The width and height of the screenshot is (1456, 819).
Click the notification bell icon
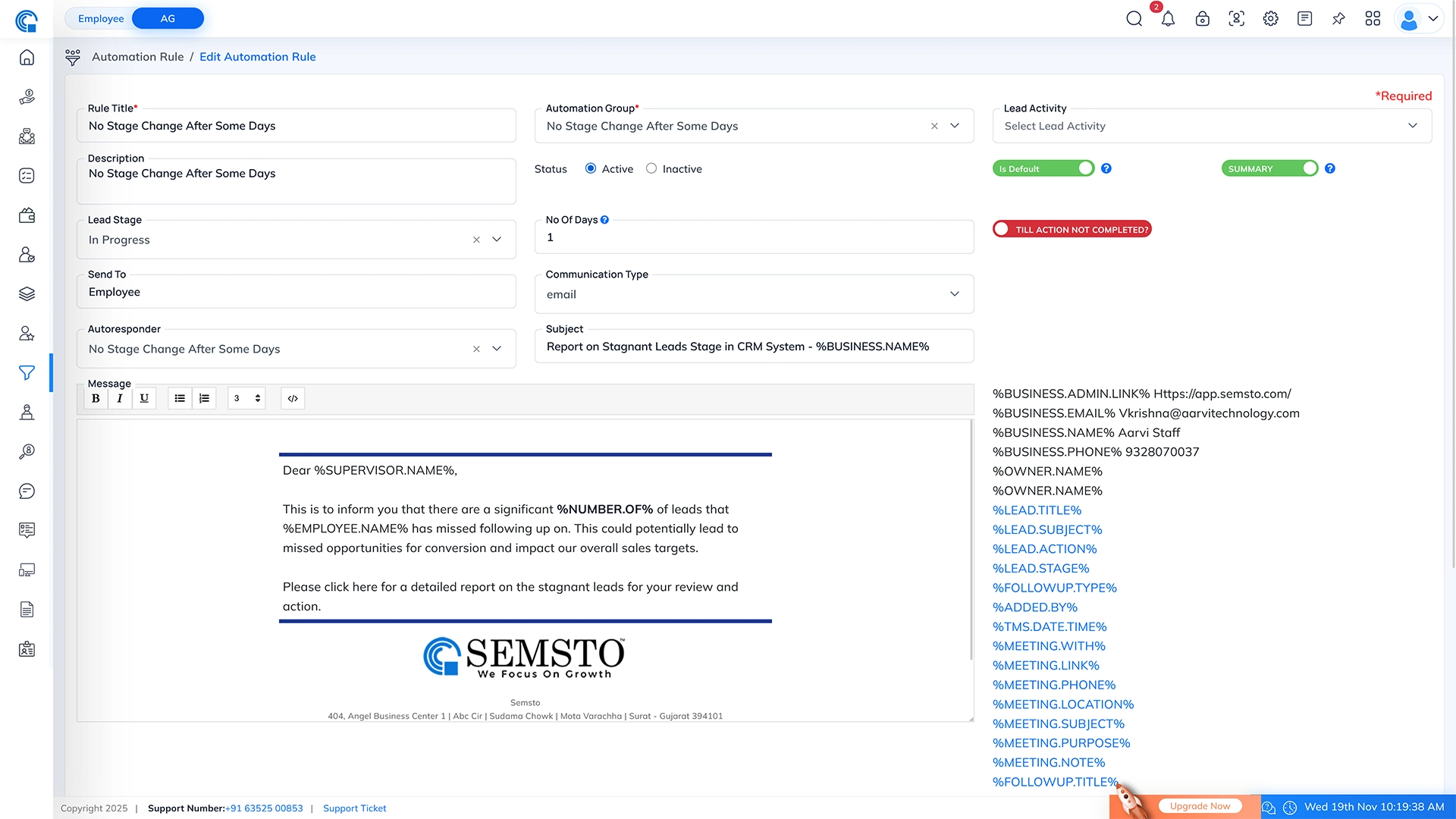1168,19
